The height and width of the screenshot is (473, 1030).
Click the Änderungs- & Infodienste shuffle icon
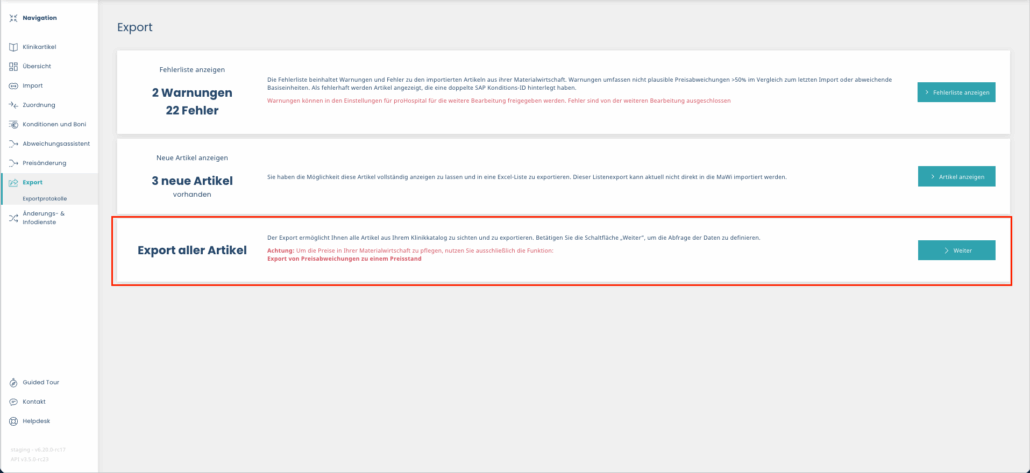pyautogui.click(x=12, y=217)
